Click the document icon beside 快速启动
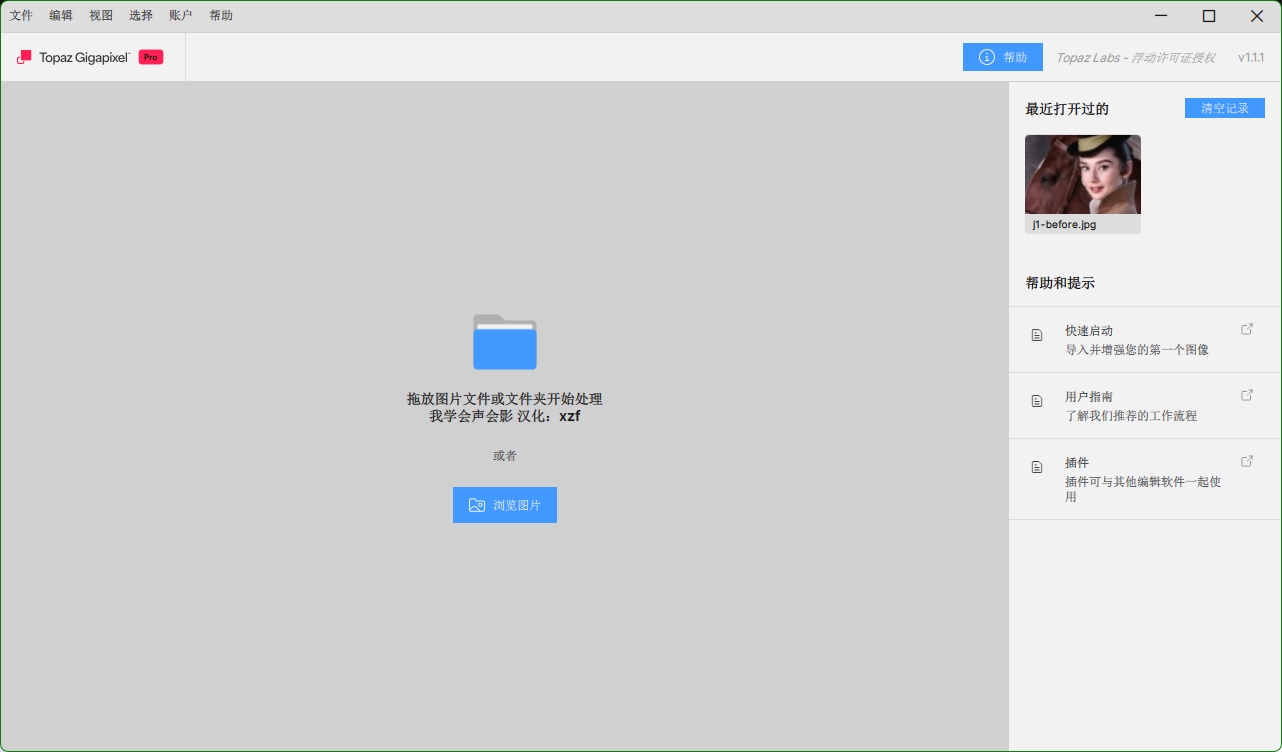Viewport: 1282px width, 752px height. pos(1037,335)
